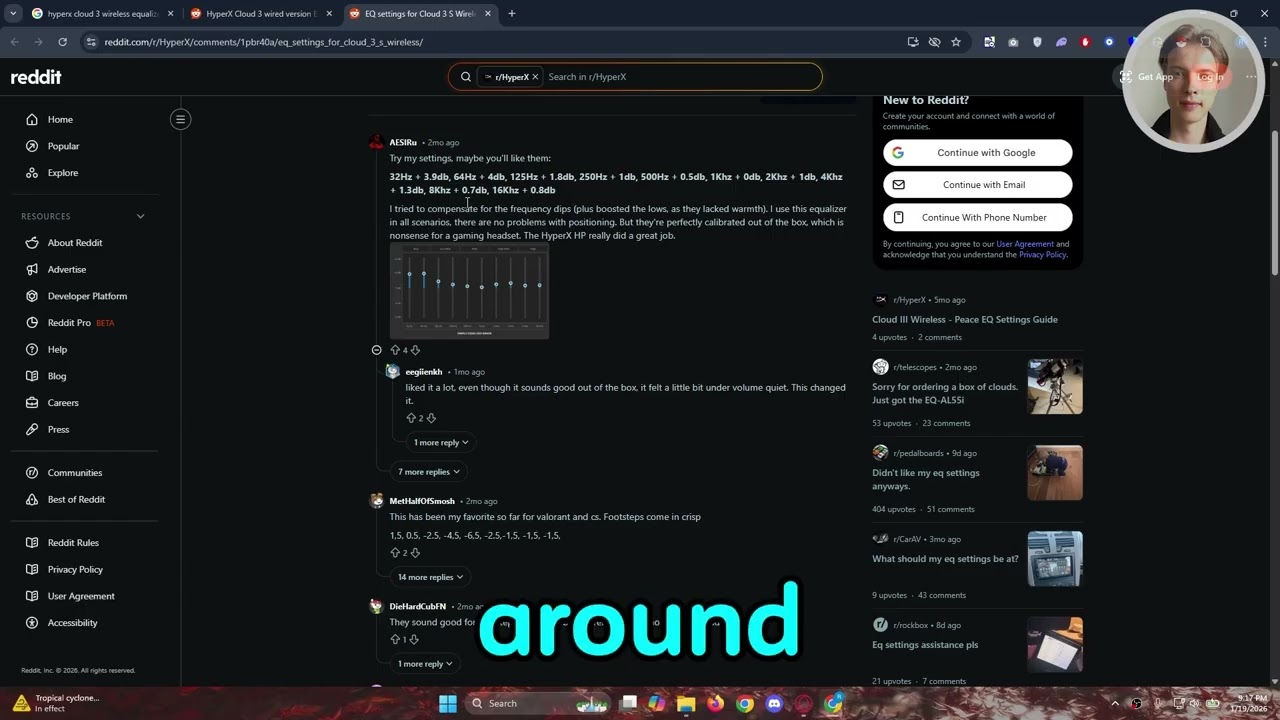This screenshot has width=1280, height=720.
Task: Downvote MetHalfOfSmosh's comment
Action: tap(415, 552)
